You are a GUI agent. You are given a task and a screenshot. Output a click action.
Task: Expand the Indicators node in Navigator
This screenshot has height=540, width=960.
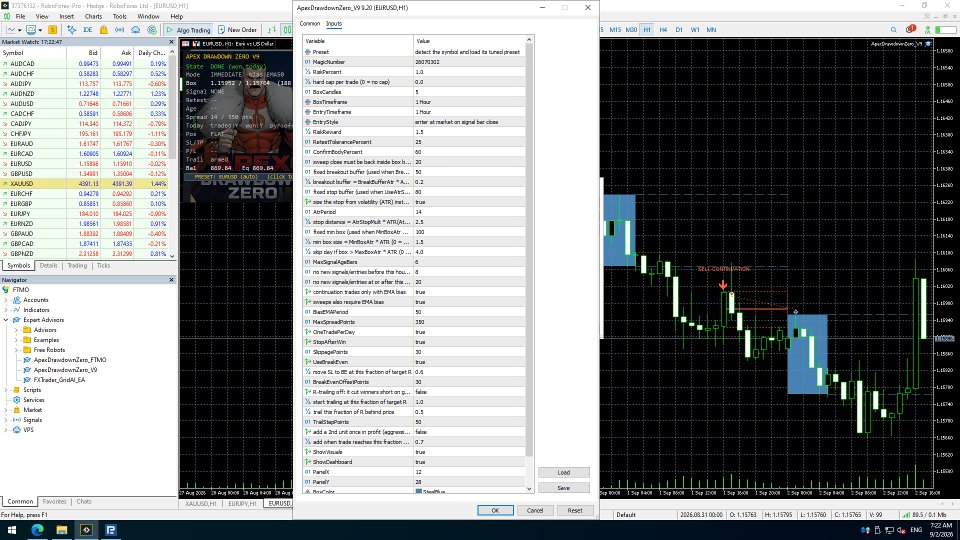point(6,310)
